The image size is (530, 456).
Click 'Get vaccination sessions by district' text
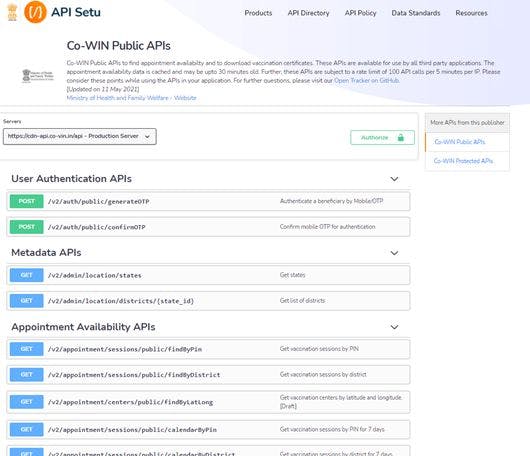tap(323, 374)
